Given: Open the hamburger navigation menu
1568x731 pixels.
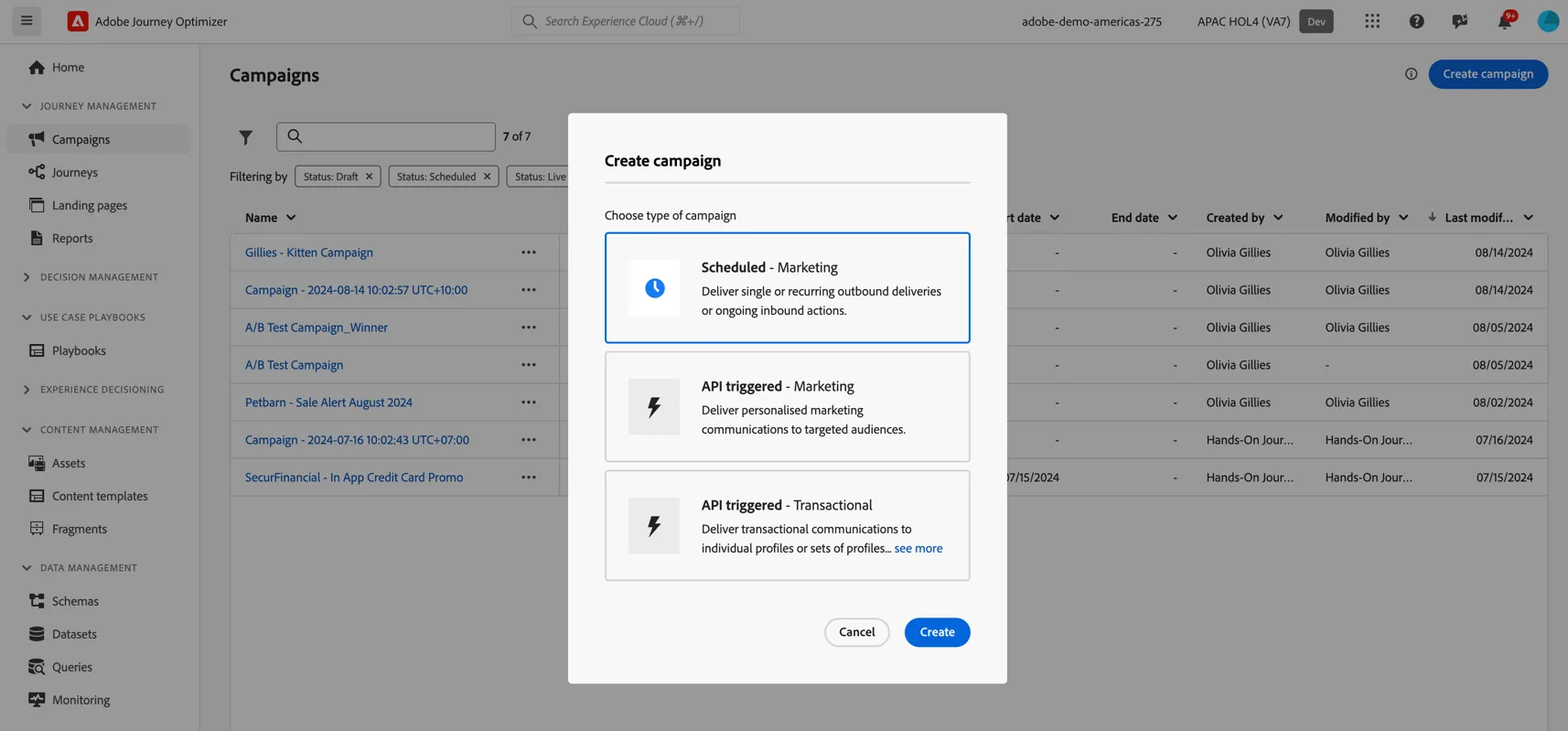Looking at the screenshot, I should (x=27, y=21).
